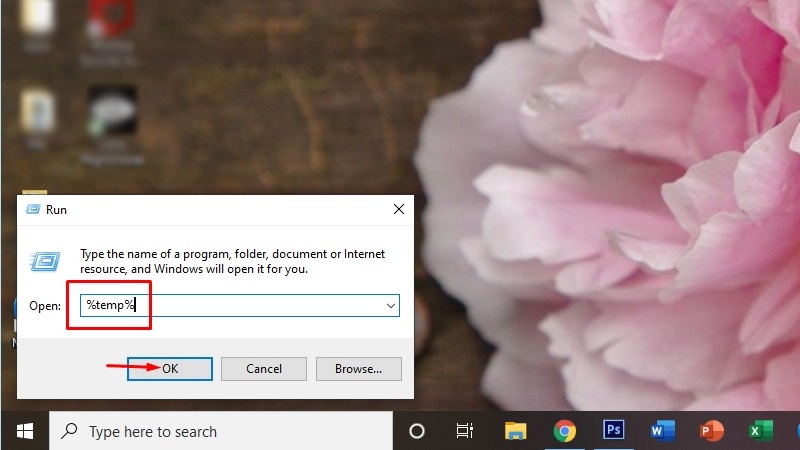Focus the Open text field containing %temp%

pos(240,306)
